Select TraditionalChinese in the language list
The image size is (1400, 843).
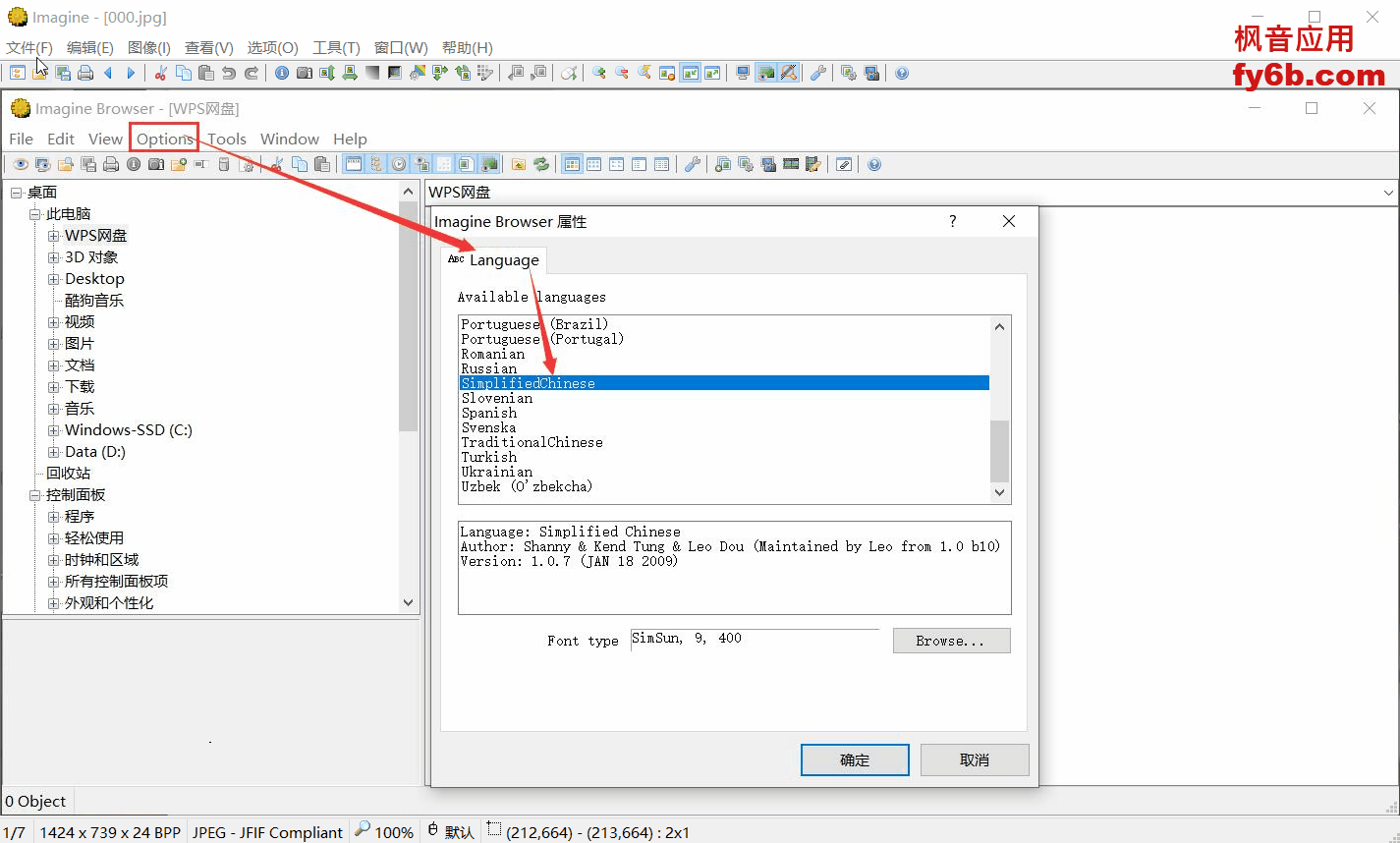[532, 442]
